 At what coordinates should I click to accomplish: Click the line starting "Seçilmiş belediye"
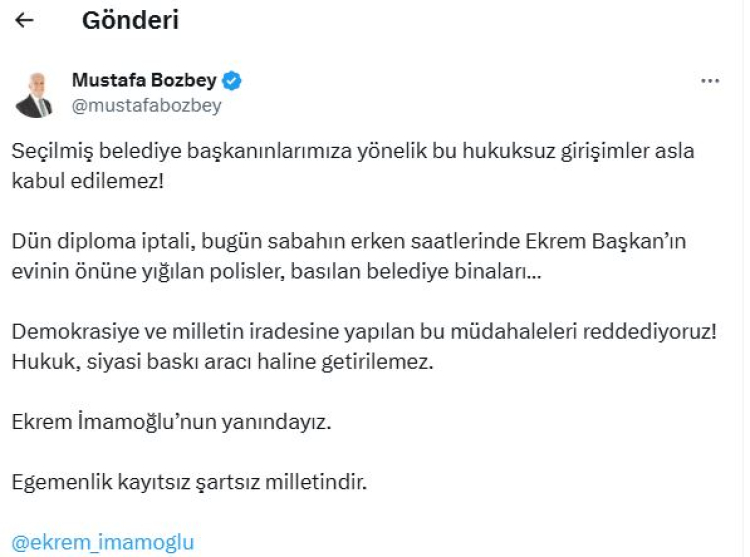tap(353, 151)
